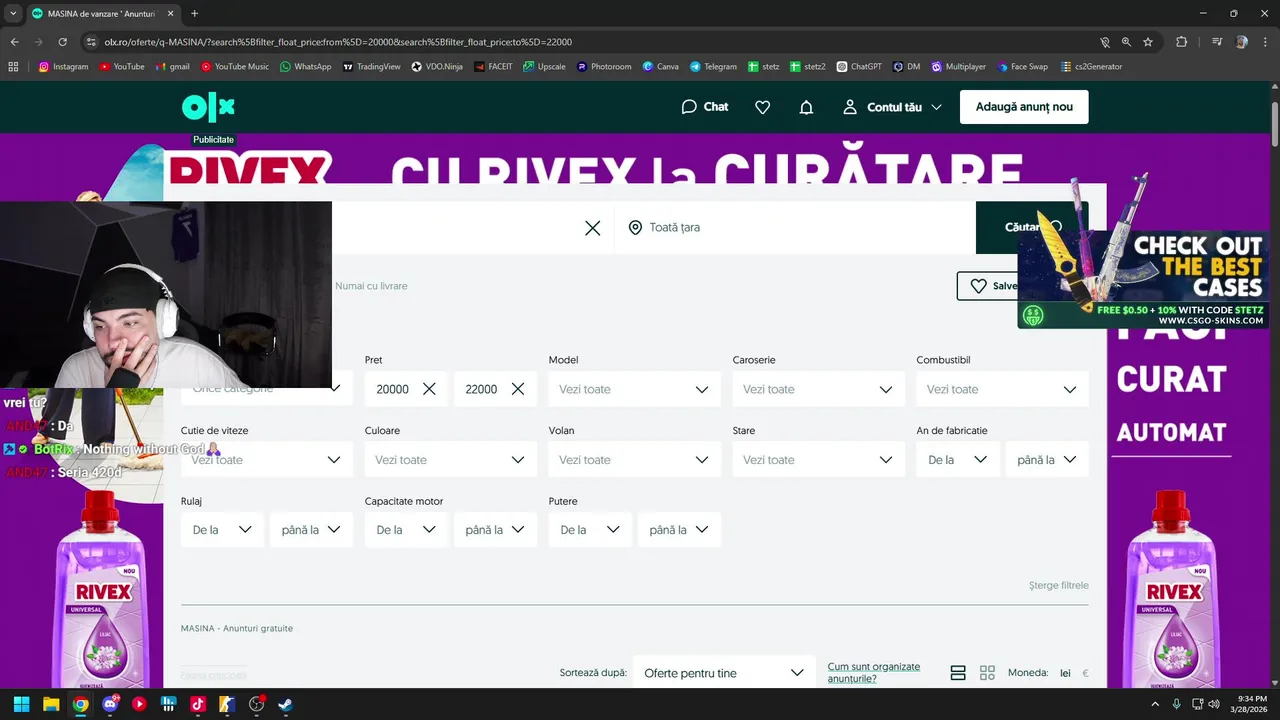Switch to list view layout
Screen dimensions: 1280x720
pos(957,673)
